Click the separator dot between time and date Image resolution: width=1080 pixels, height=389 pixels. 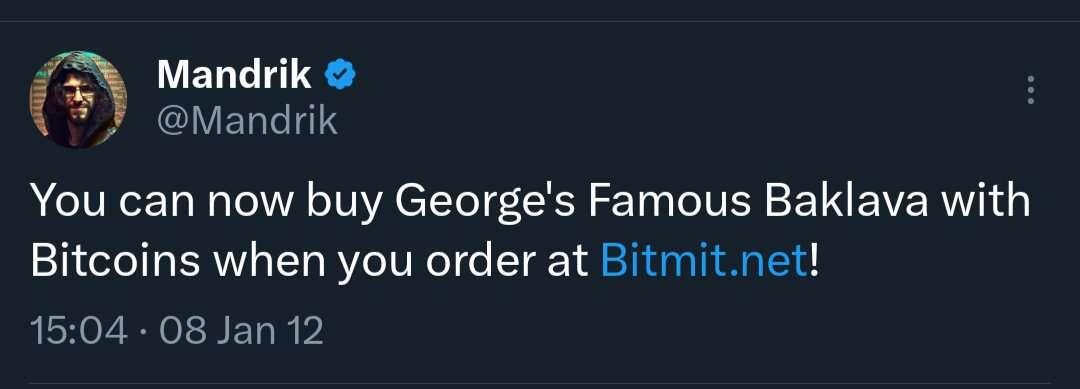[x=144, y=333]
